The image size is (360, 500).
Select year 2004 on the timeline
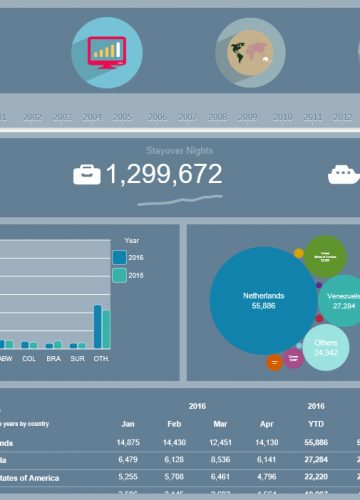pyautogui.click(x=92, y=117)
